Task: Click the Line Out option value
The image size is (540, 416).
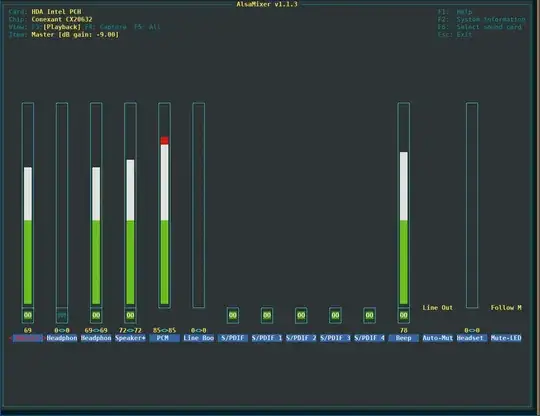Action: pyautogui.click(x=438, y=308)
